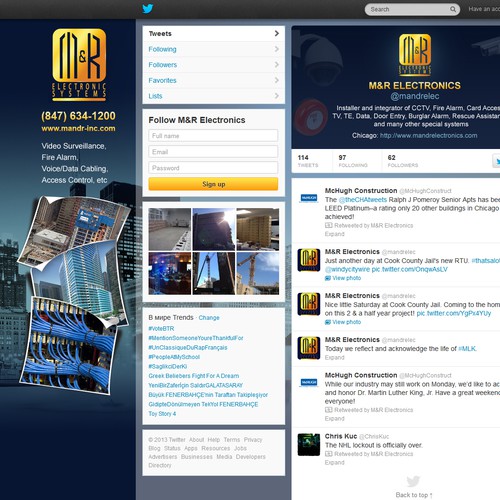View photo on Cook County RTU tweet
Image resolution: width=500 pixels, height=500 pixels.
click(347, 278)
